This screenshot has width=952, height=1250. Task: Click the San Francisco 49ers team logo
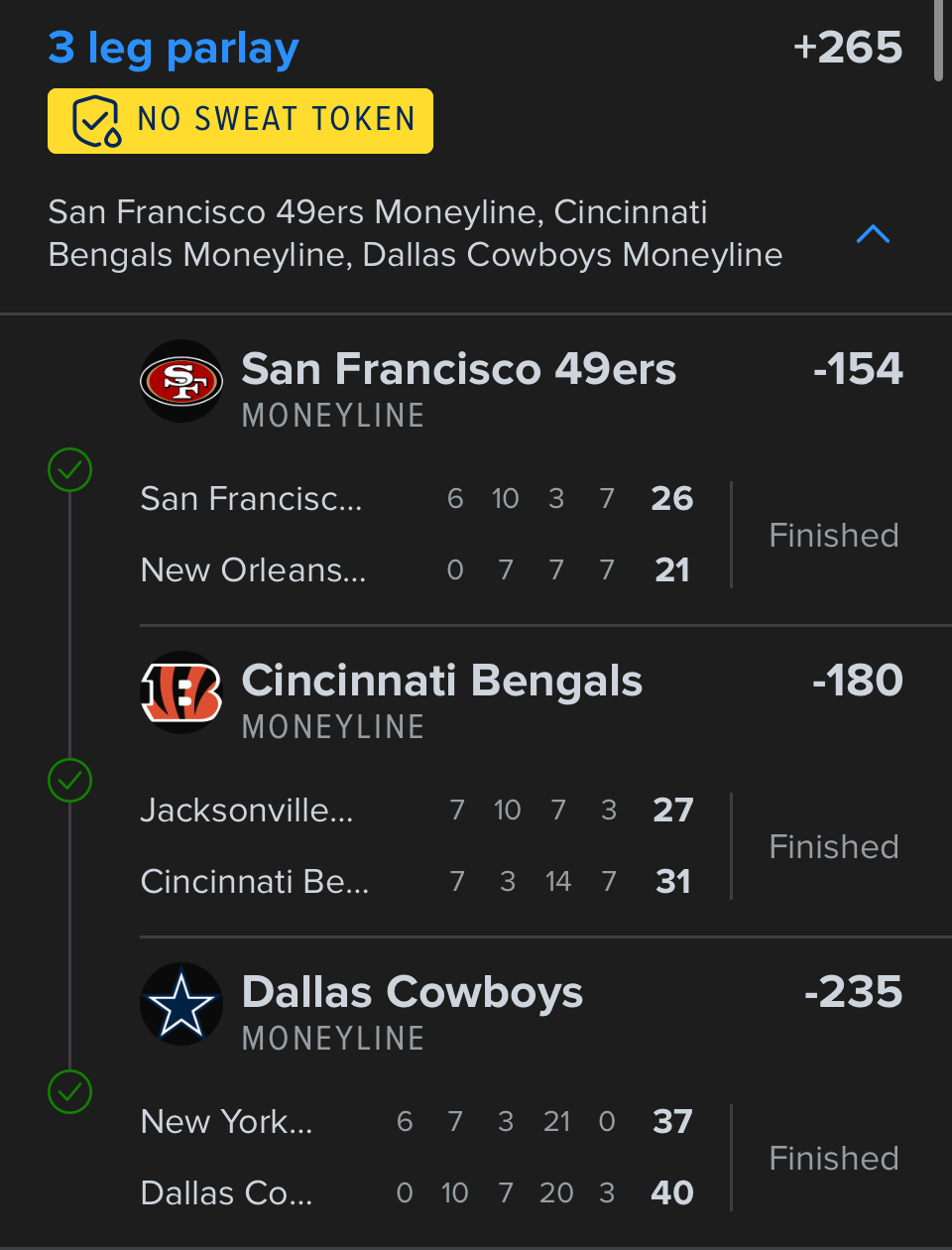coord(181,381)
